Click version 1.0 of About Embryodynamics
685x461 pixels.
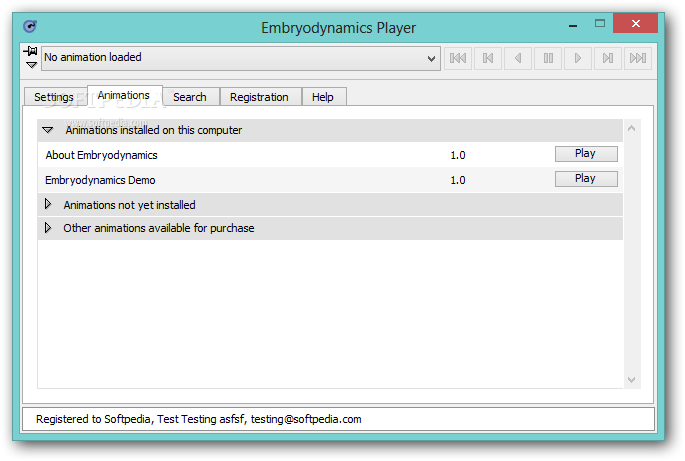coord(458,155)
